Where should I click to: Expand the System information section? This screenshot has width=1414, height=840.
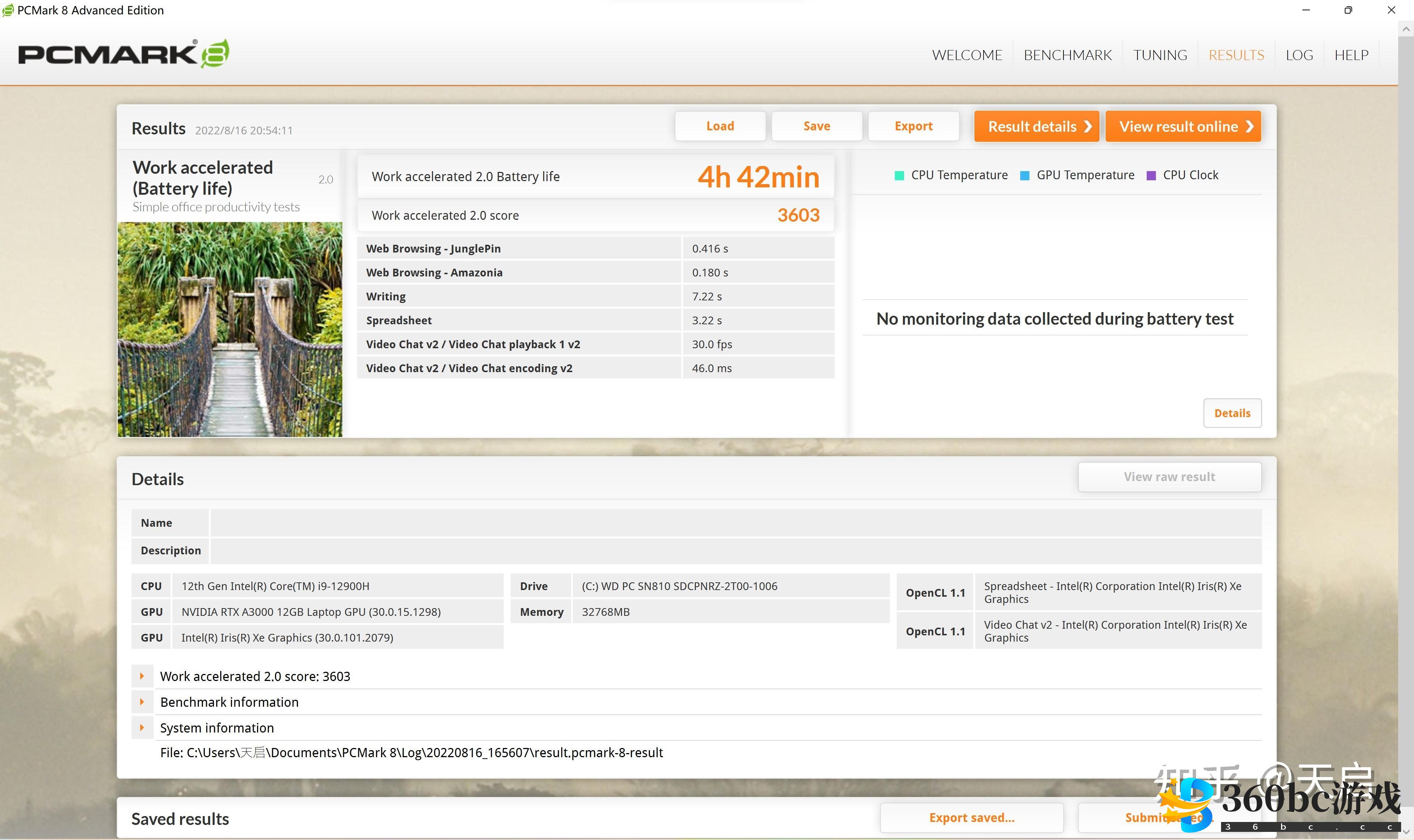pos(142,727)
